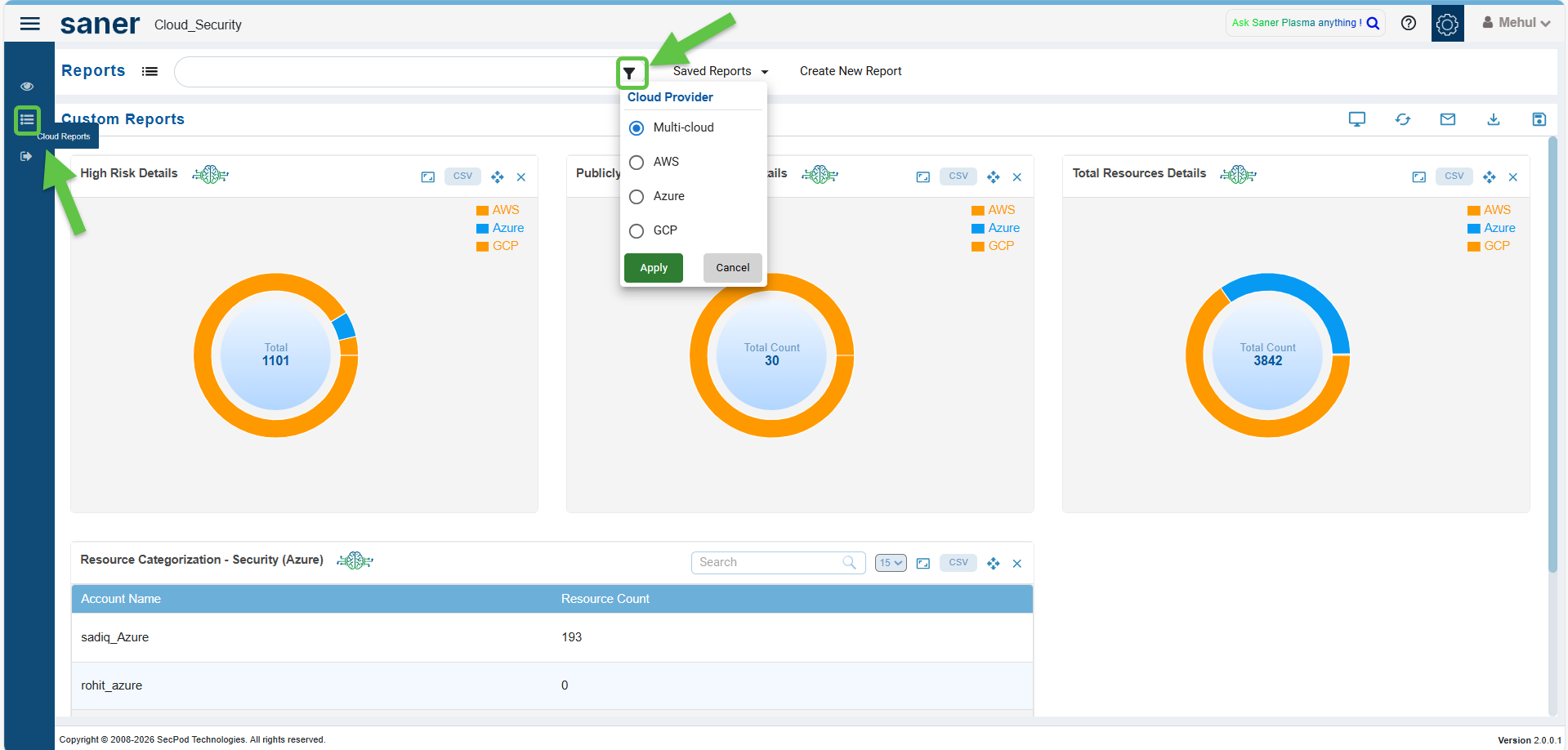The height and width of the screenshot is (750, 1568).
Task: Choose the GCP cloud provider radio option
Action: [x=637, y=231]
